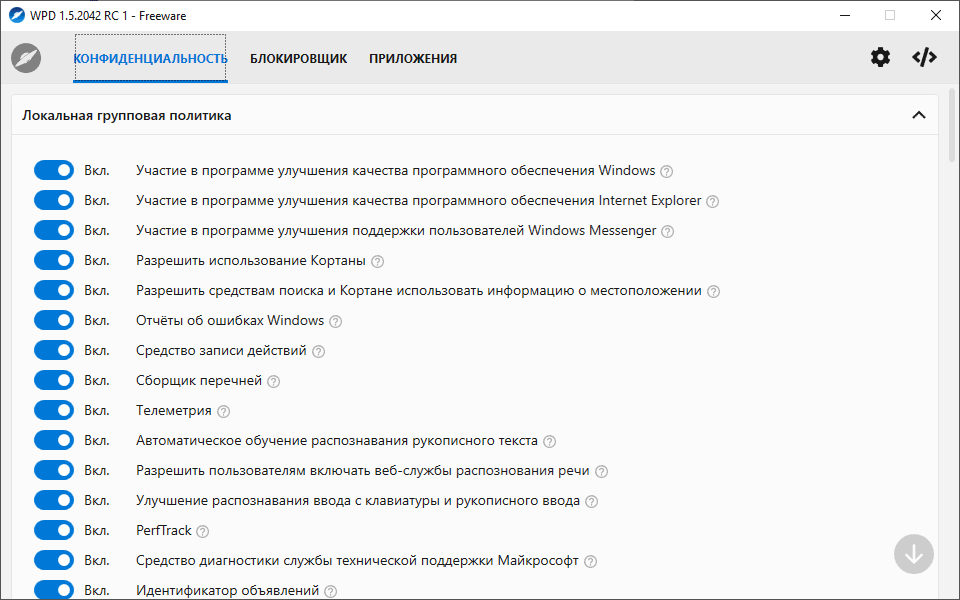Click the round down-arrow button
The height and width of the screenshot is (600, 960).
[x=913, y=554]
